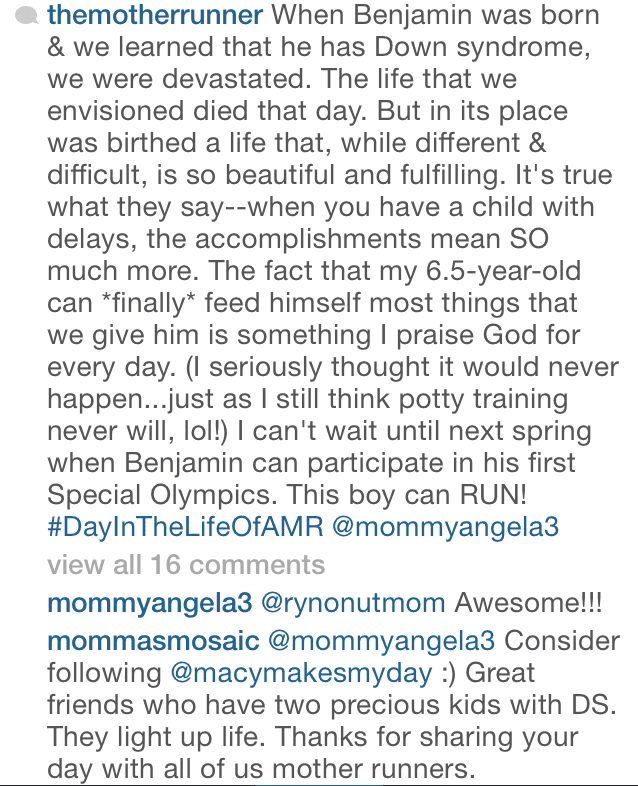Tap @mommyangela3 mention beside the hashtag
Viewport: 638px width, 786px height.
click(x=457, y=529)
